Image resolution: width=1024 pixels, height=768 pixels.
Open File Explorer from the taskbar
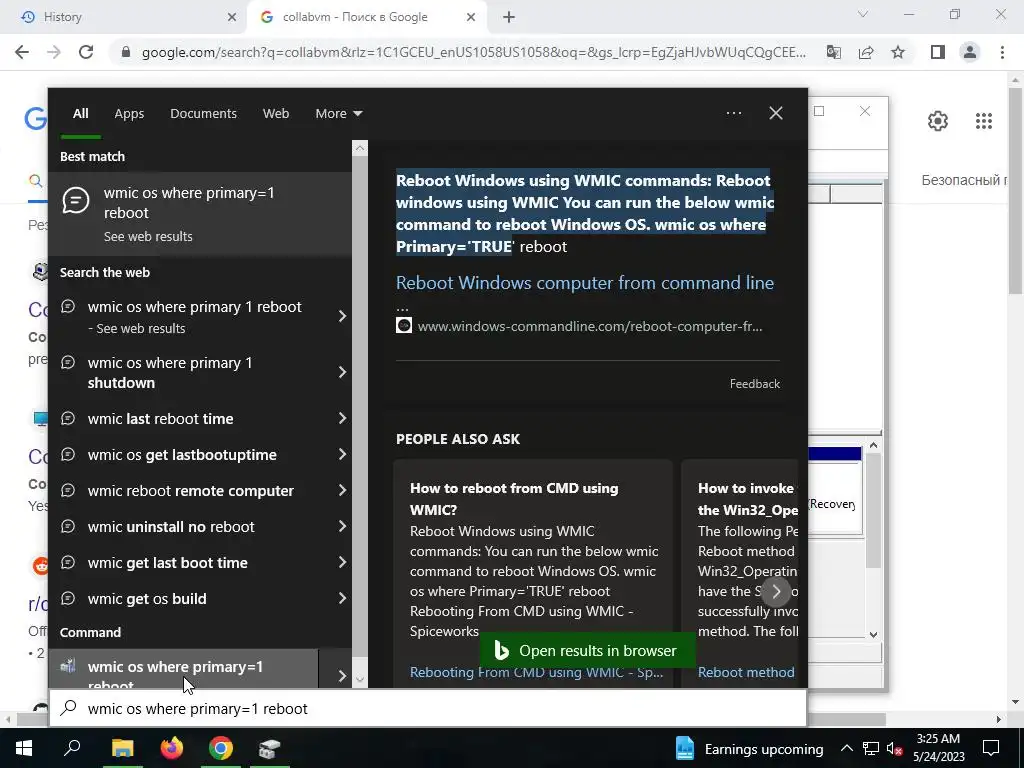point(123,748)
